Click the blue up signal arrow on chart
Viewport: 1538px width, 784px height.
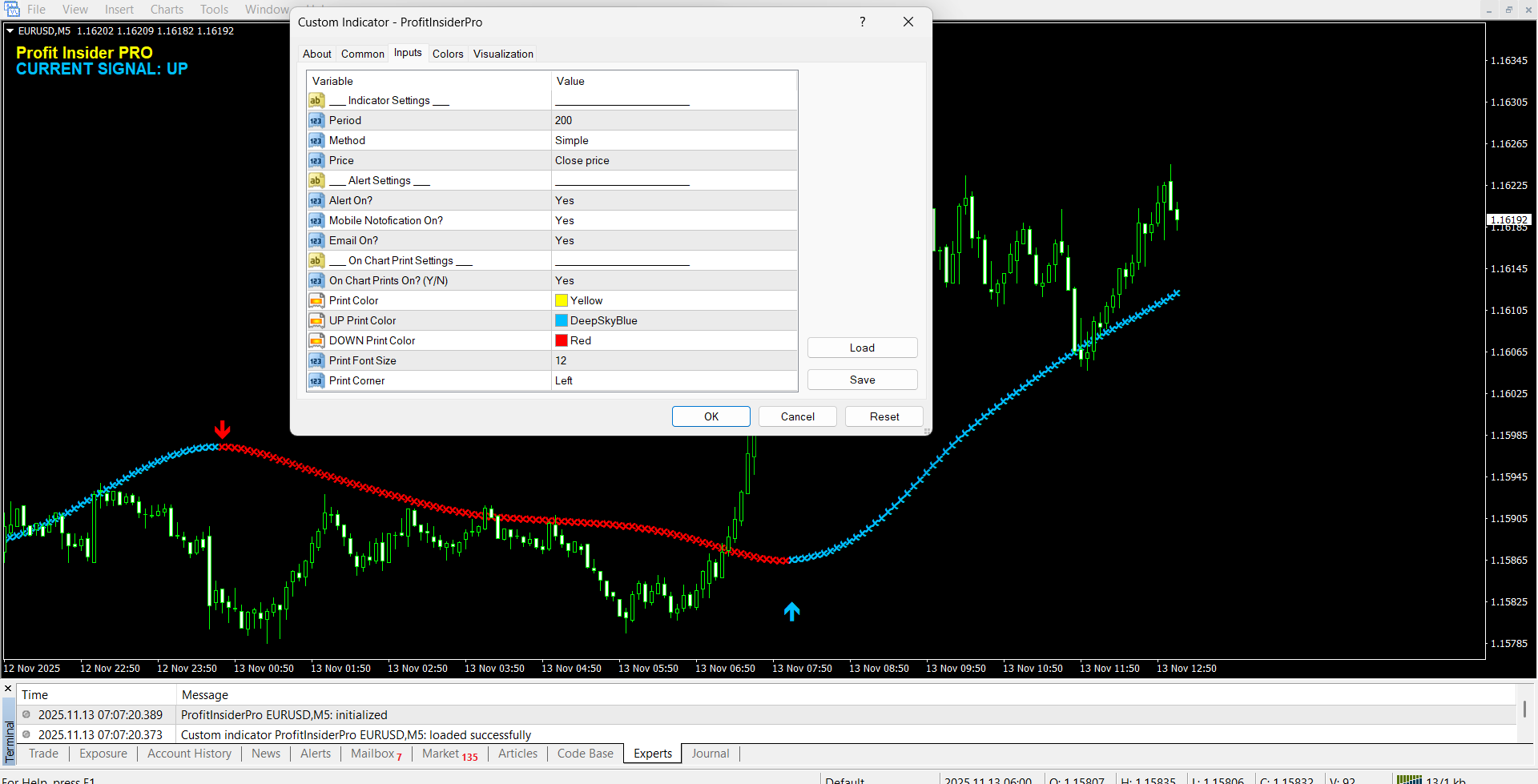[791, 612]
